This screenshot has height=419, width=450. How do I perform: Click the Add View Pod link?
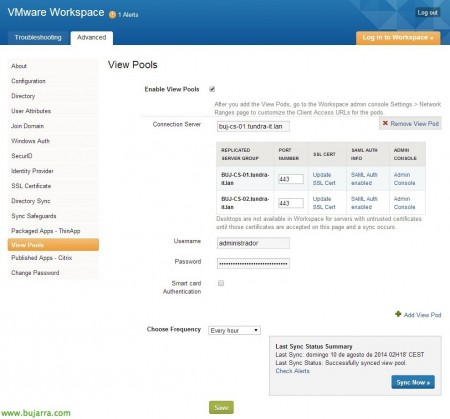[x=422, y=315]
